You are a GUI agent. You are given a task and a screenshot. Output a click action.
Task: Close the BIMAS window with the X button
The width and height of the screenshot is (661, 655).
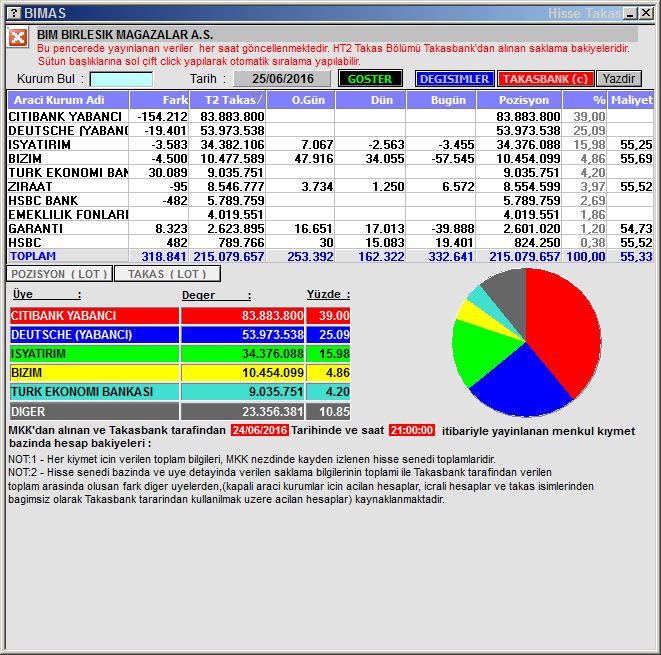pos(646,13)
